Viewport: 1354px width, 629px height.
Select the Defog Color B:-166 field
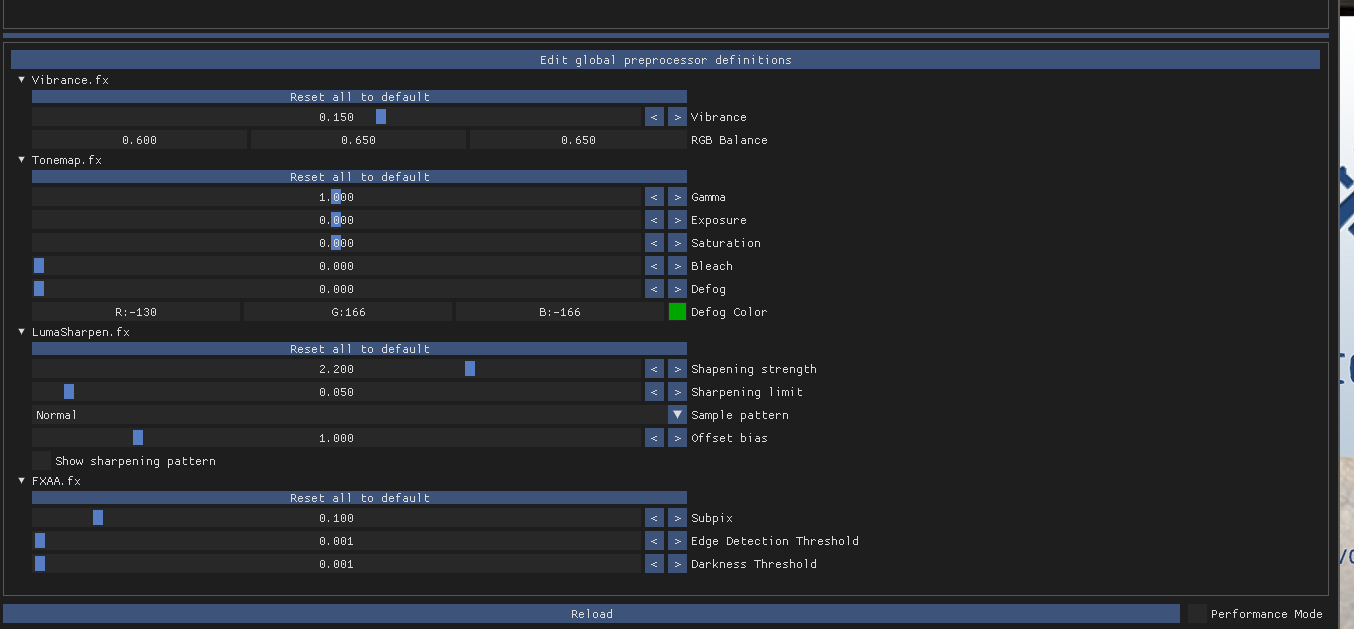click(560, 312)
